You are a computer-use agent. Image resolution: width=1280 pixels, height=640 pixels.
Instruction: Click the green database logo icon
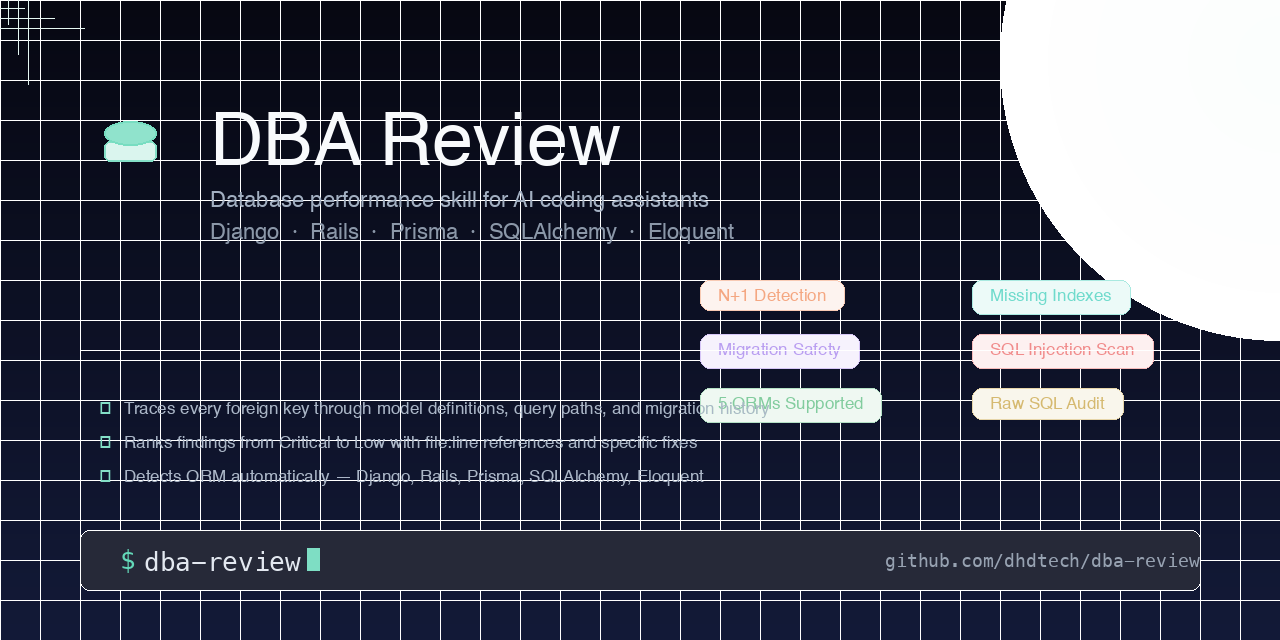130,141
